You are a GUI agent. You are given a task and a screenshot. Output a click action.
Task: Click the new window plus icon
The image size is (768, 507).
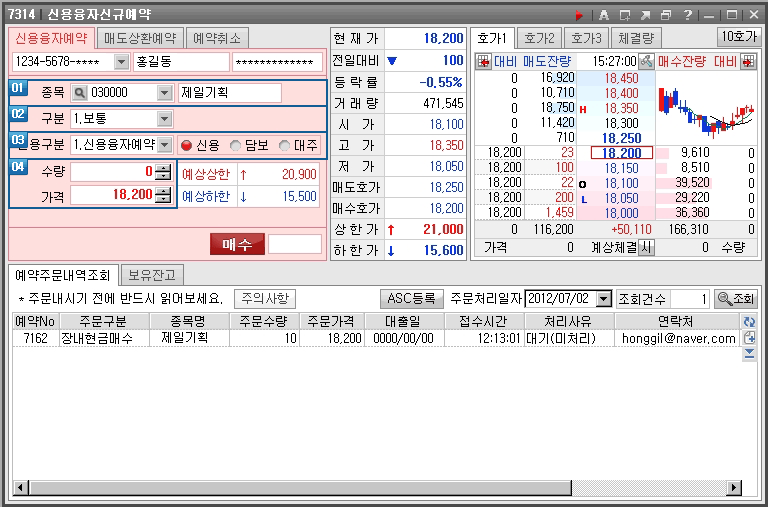625,15
